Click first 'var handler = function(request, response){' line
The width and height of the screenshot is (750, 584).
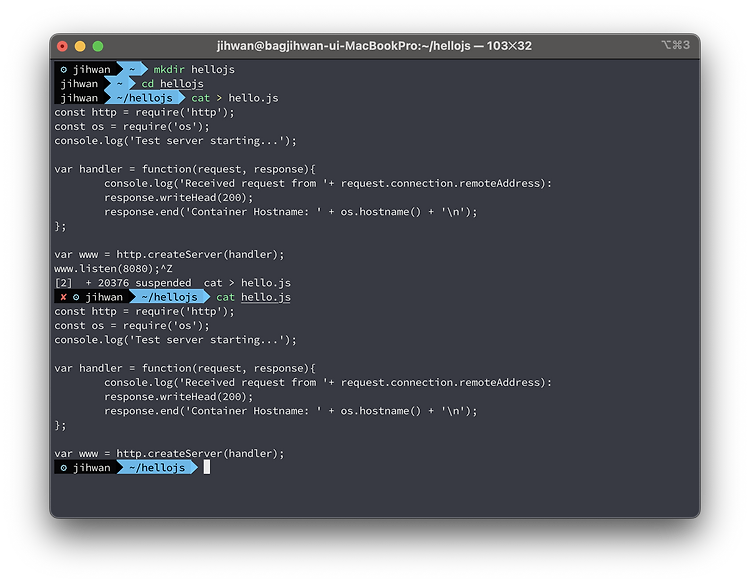[x=185, y=169]
